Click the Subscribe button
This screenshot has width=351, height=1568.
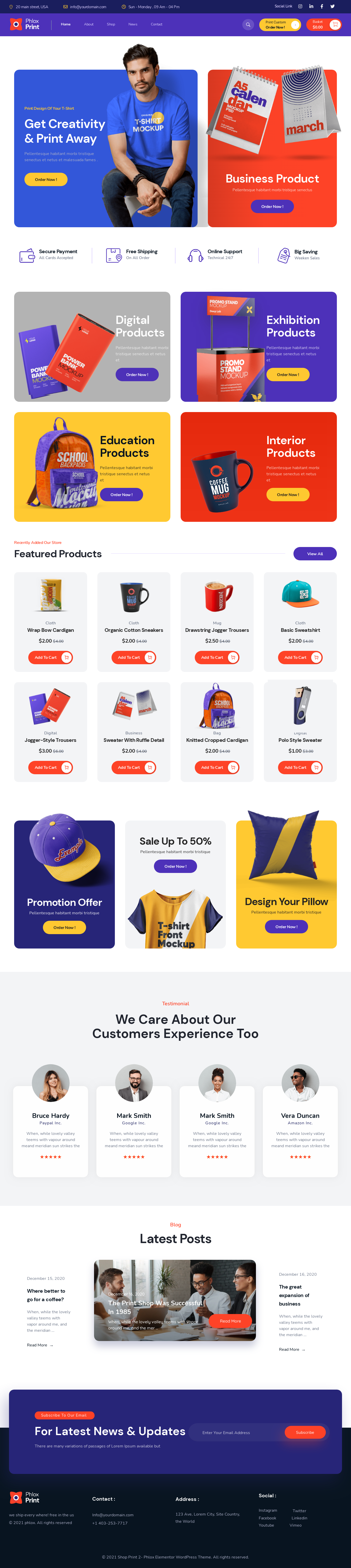(305, 1432)
